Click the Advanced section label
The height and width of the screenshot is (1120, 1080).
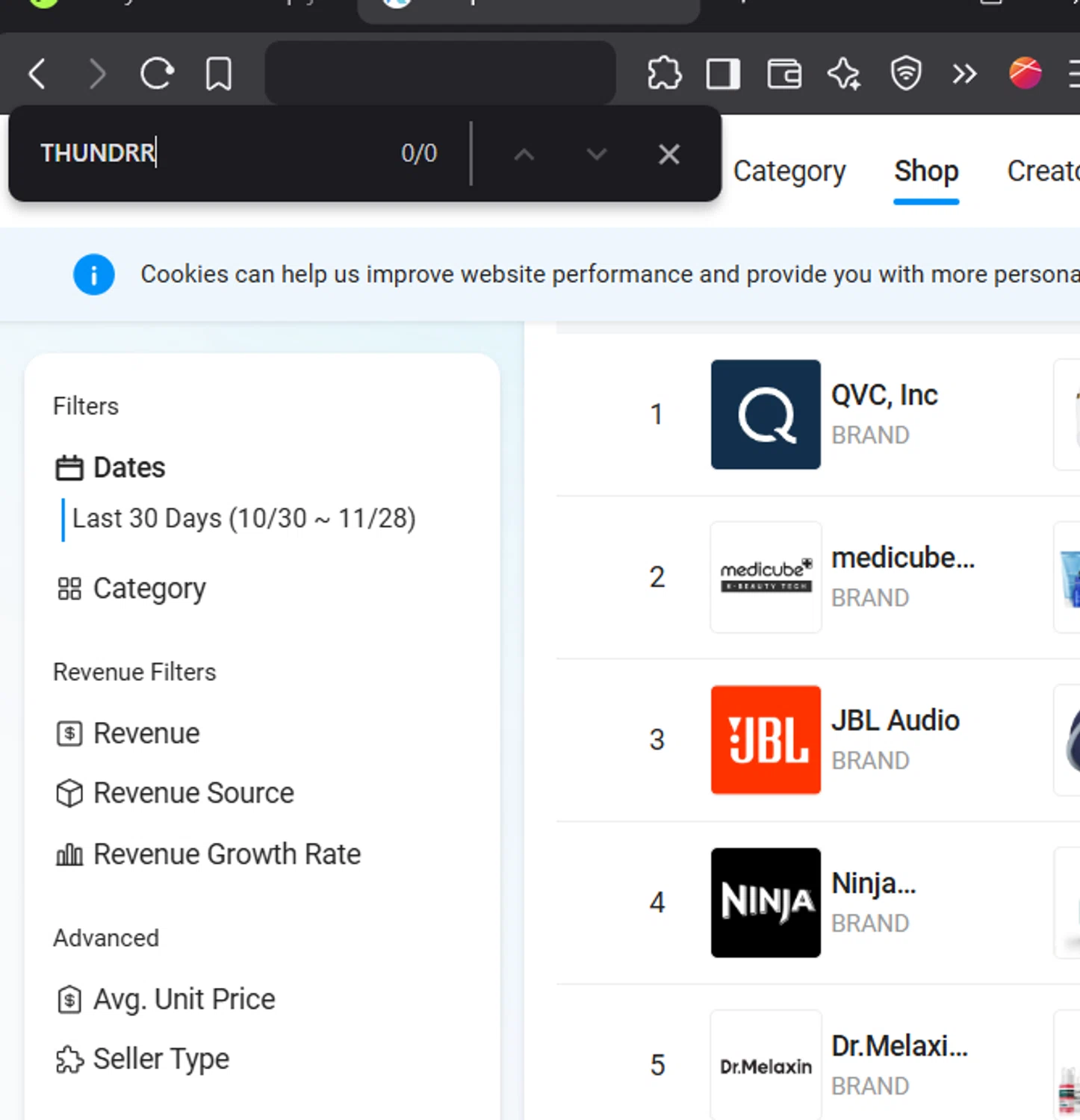pyautogui.click(x=106, y=938)
